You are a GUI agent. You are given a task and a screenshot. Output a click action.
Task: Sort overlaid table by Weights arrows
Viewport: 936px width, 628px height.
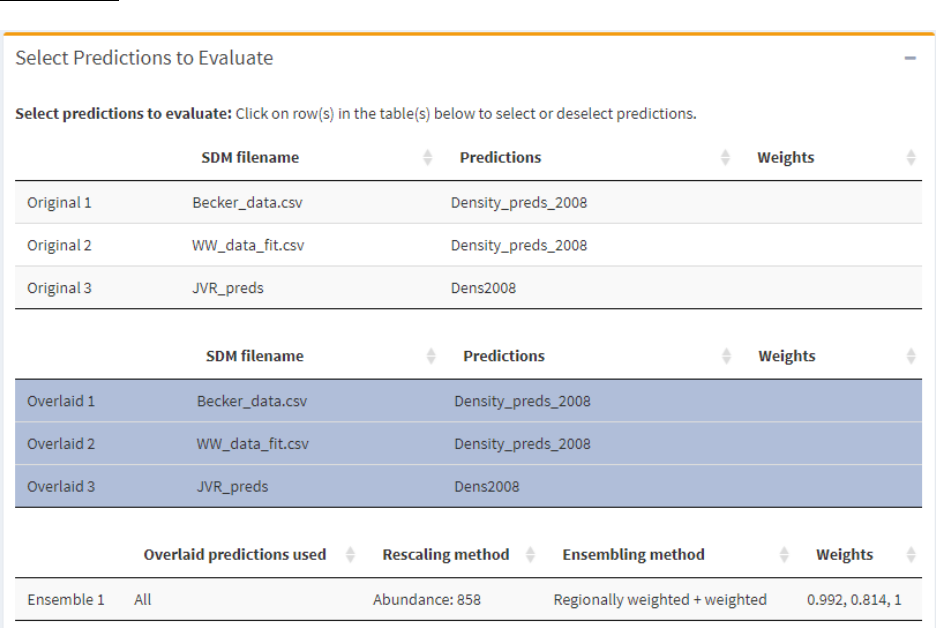point(911,356)
